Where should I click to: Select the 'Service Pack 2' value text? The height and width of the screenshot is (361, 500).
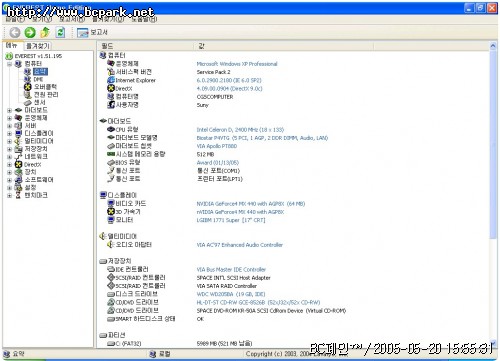pos(213,72)
